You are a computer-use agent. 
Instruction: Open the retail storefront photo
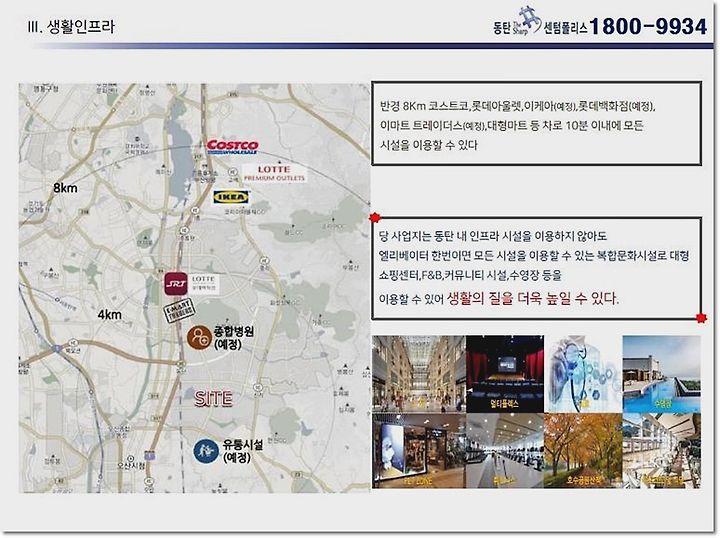coord(419,451)
